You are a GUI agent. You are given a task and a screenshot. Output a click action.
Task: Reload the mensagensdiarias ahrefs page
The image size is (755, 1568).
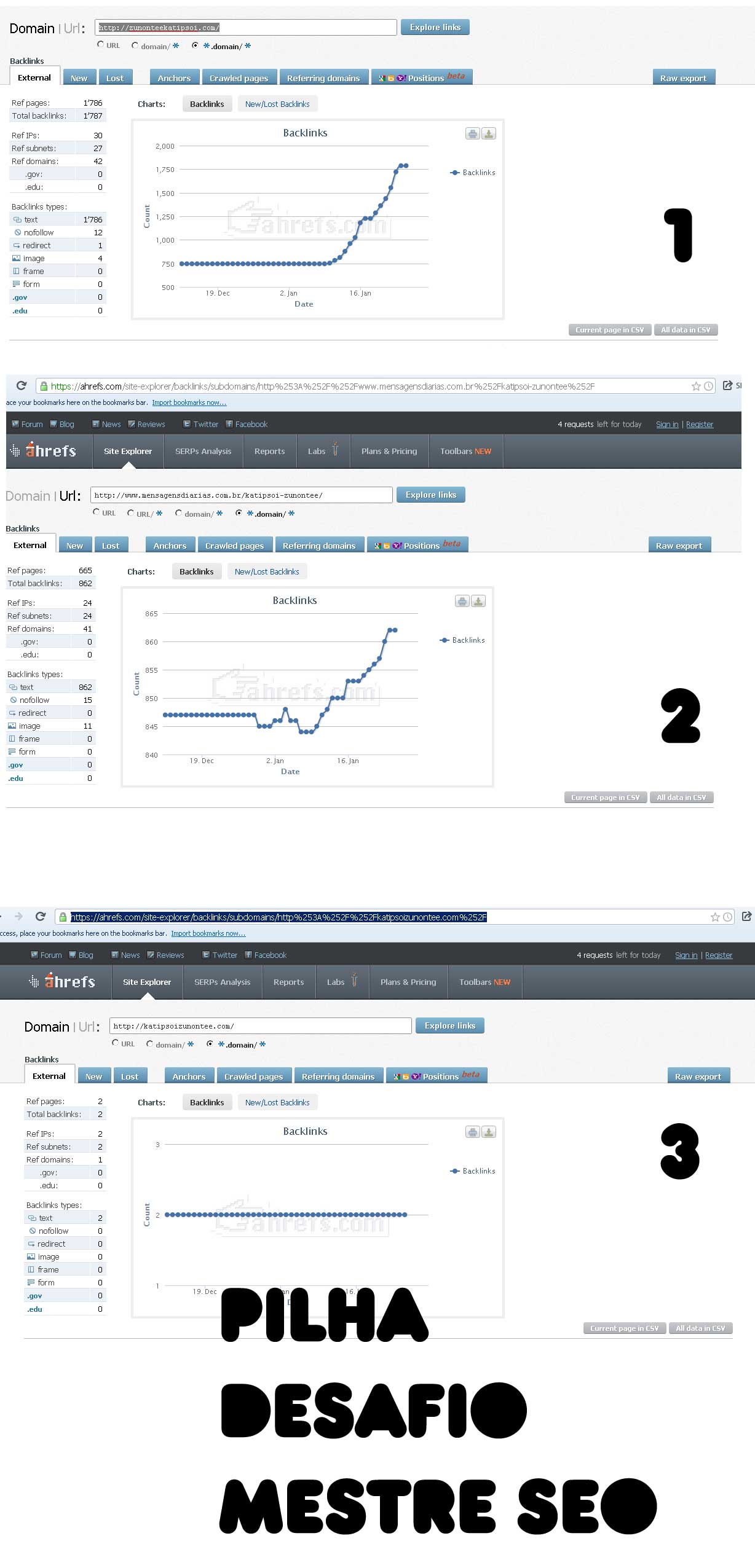(x=22, y=385)
